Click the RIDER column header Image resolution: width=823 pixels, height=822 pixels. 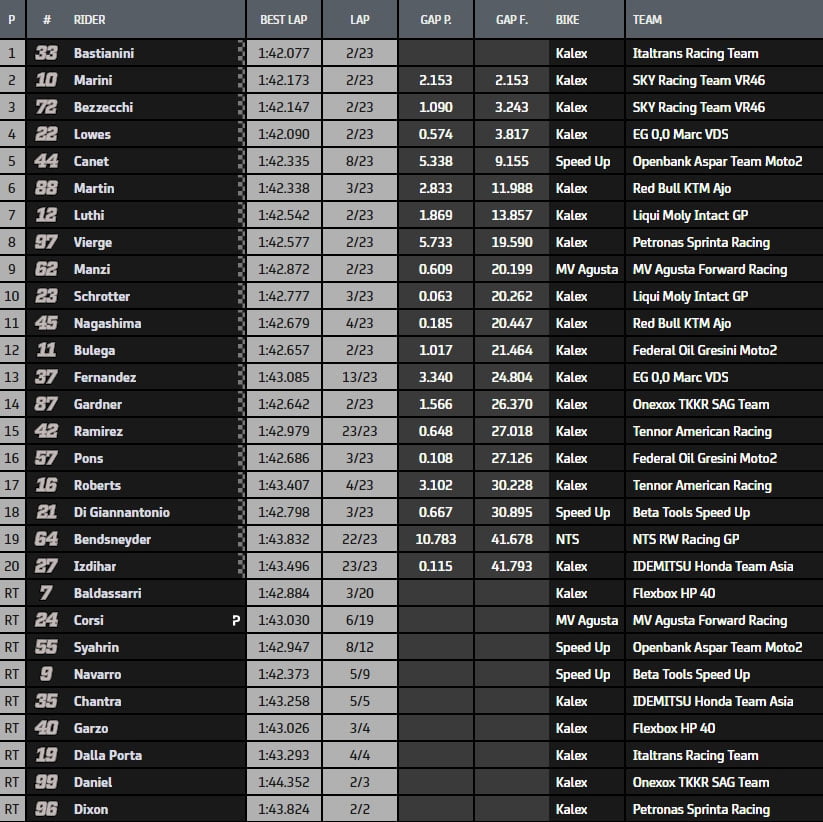point(90,19)
